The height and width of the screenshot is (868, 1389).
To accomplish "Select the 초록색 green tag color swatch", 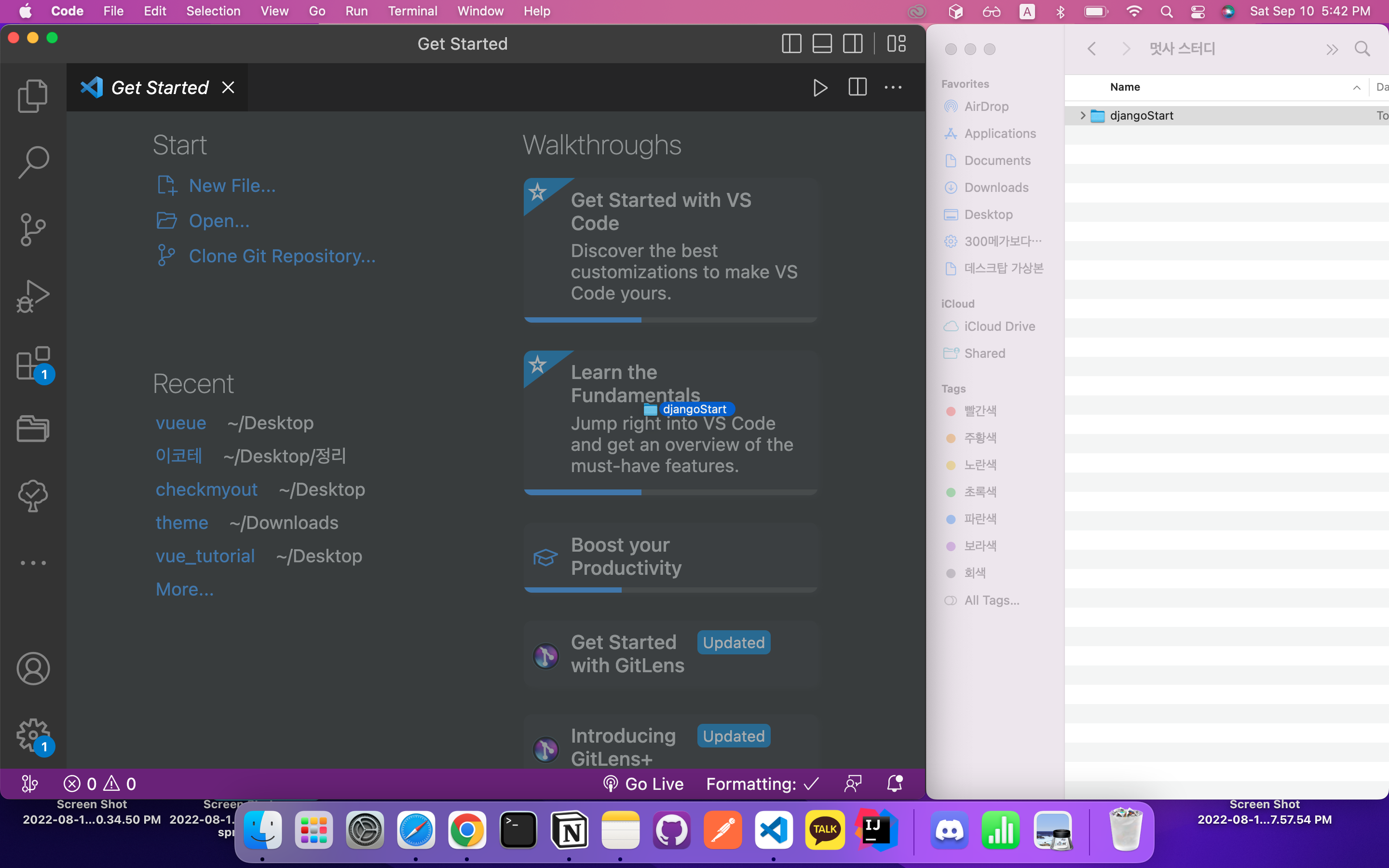I will pyautogui.click(x=951, y=491).
